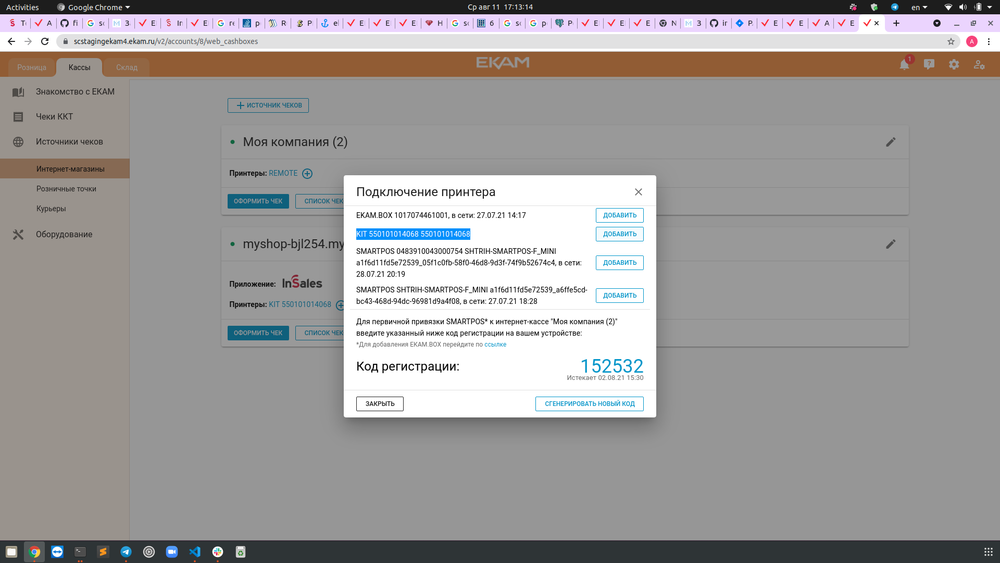The image size is (1000, 563).
Task: Click the plus icon next to REMOTE printer
Action: (x=307, y=174)
